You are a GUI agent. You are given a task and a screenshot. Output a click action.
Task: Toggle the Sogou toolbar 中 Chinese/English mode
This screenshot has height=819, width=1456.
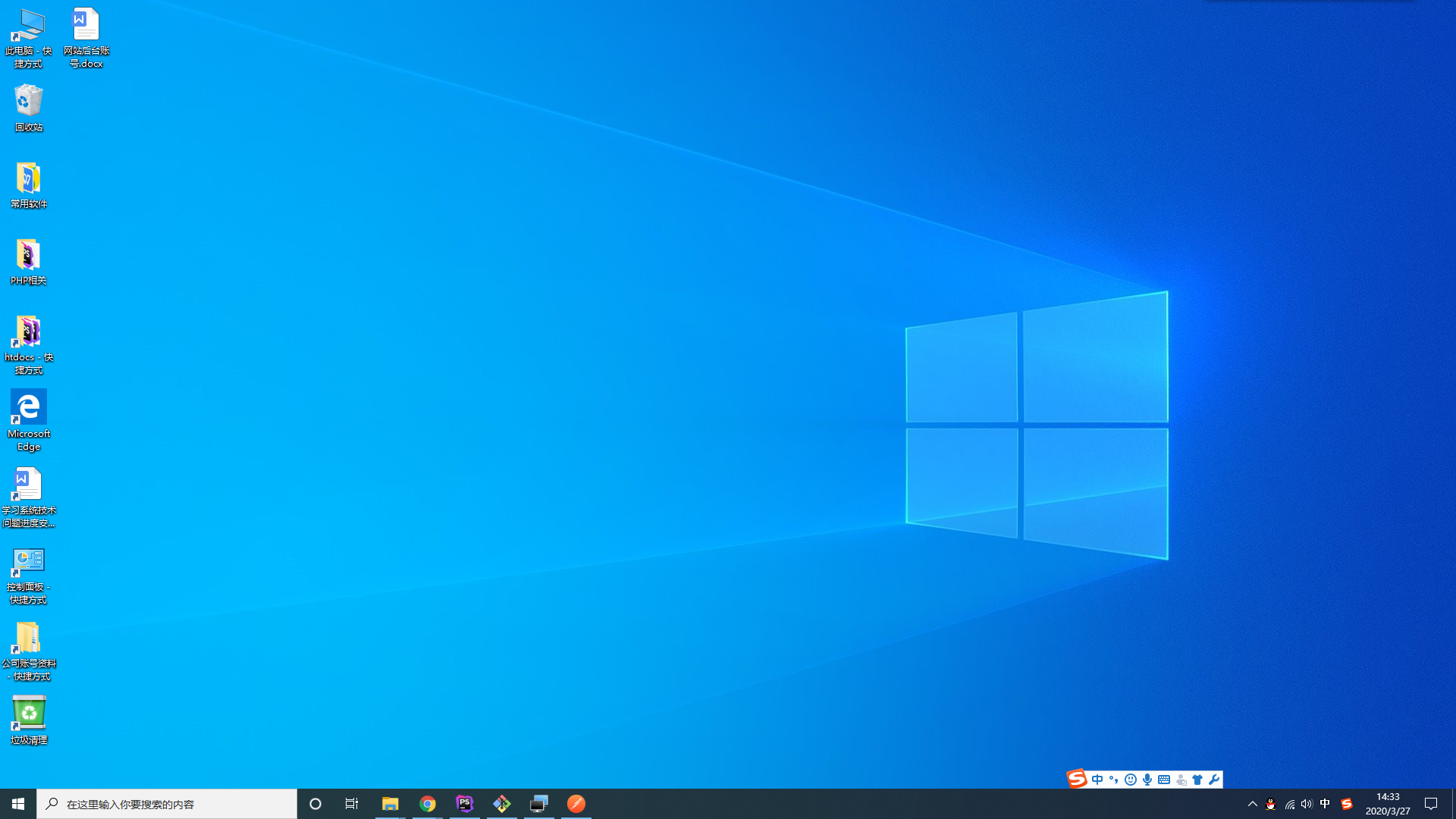(1097, 780)
